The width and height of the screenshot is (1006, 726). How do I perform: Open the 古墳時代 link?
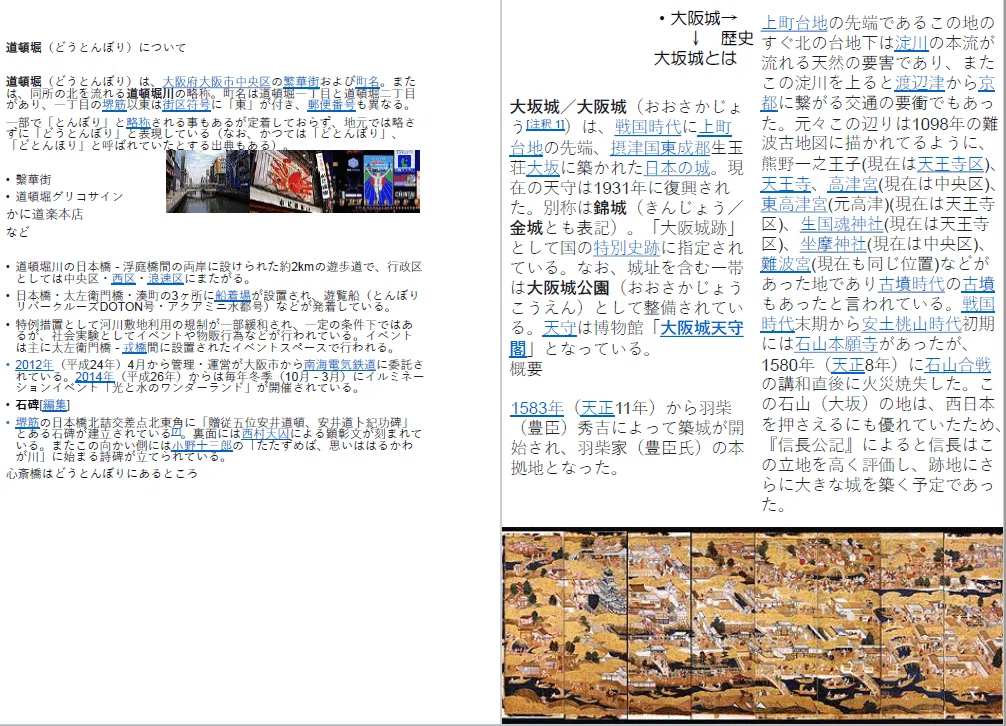(x=911, y=284)
